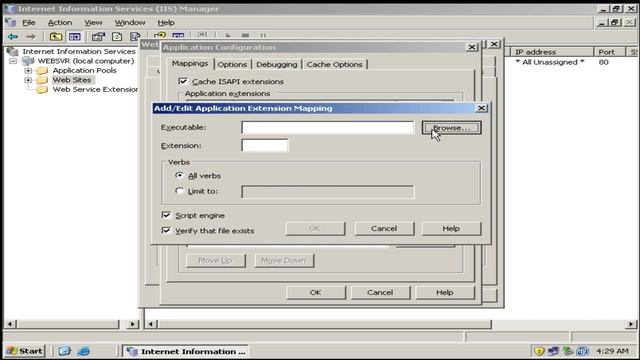Click the Refresh toolbar icon
Viewport: 640px width, 360px height.
point(117,37)
